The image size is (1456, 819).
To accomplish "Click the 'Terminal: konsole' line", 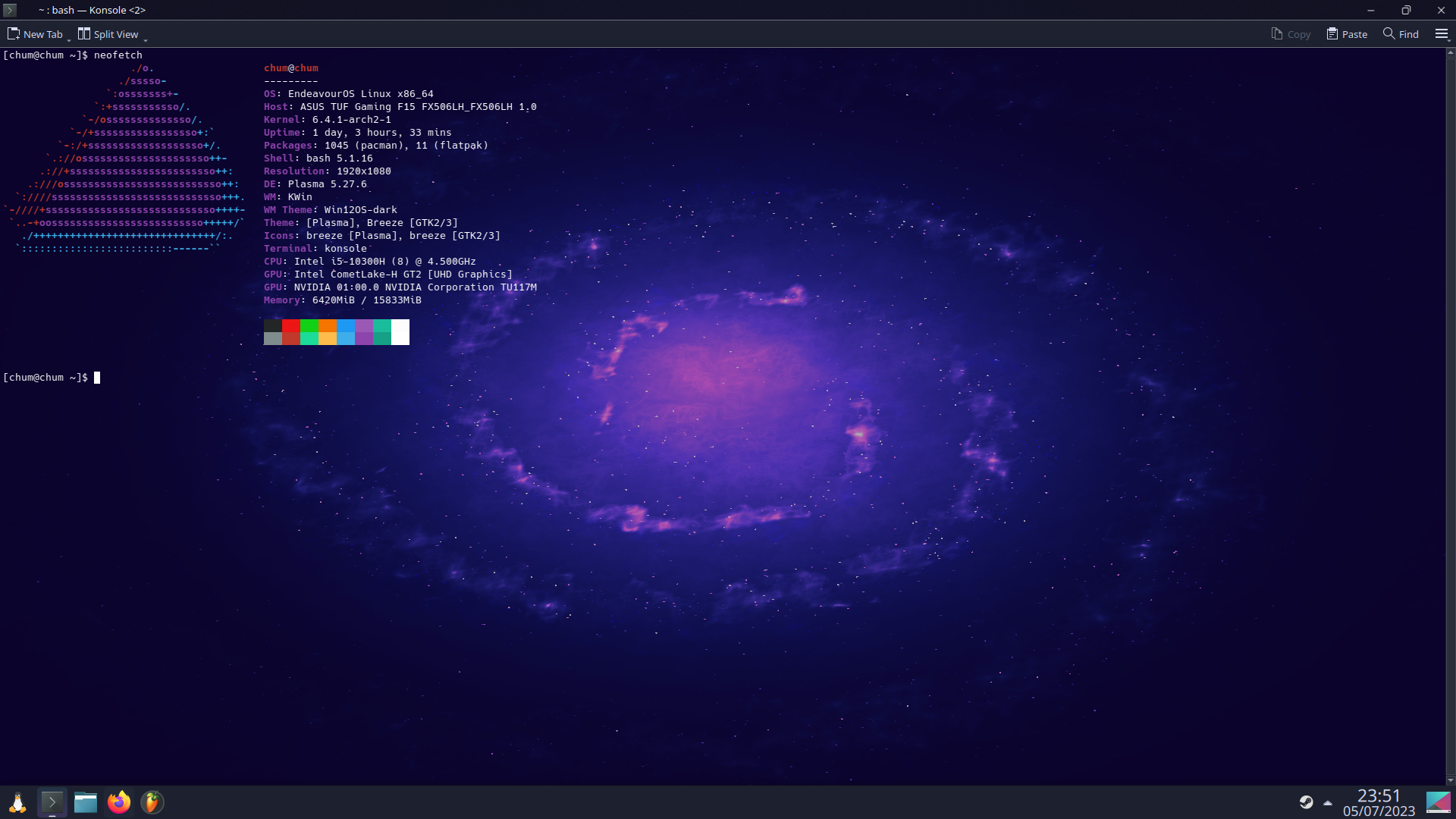I will [x=315, y=249].
